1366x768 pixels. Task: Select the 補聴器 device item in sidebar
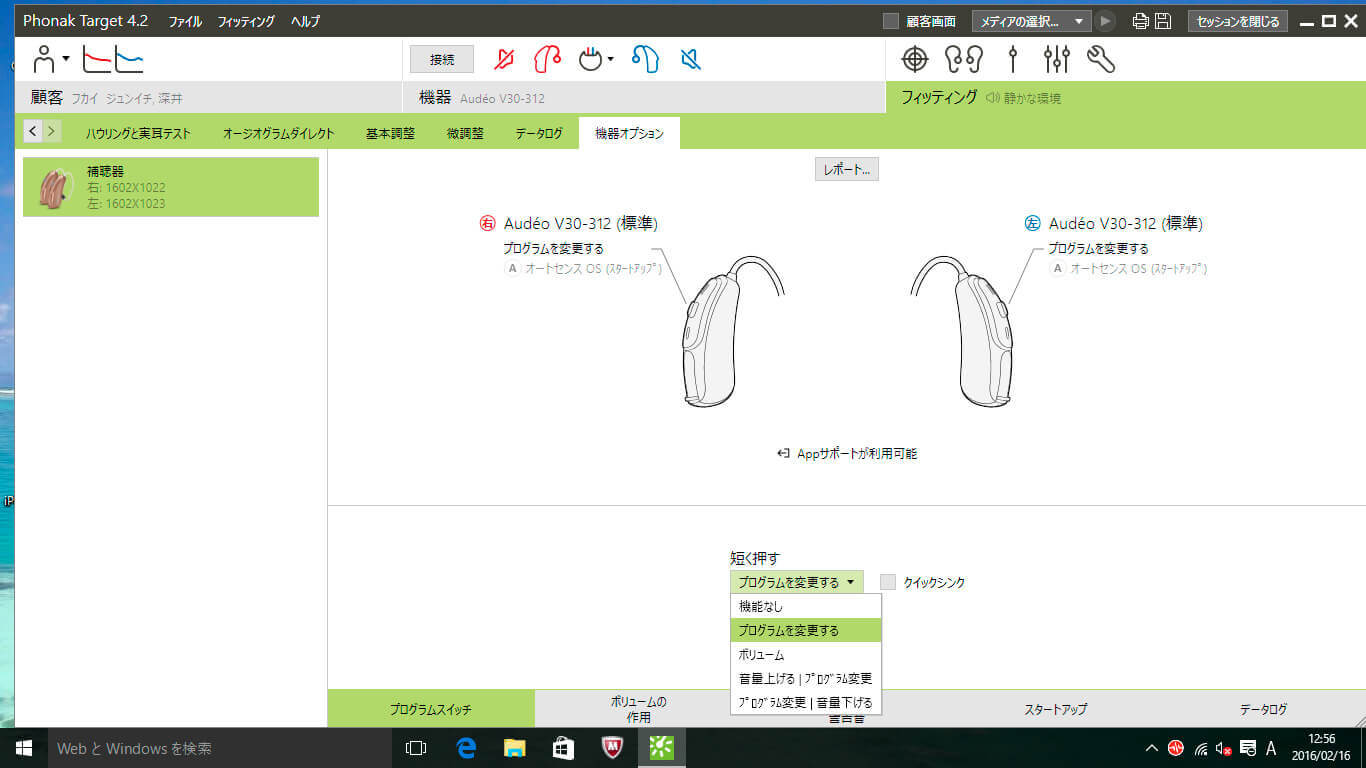pyautogui.click(x=171, y=187)
